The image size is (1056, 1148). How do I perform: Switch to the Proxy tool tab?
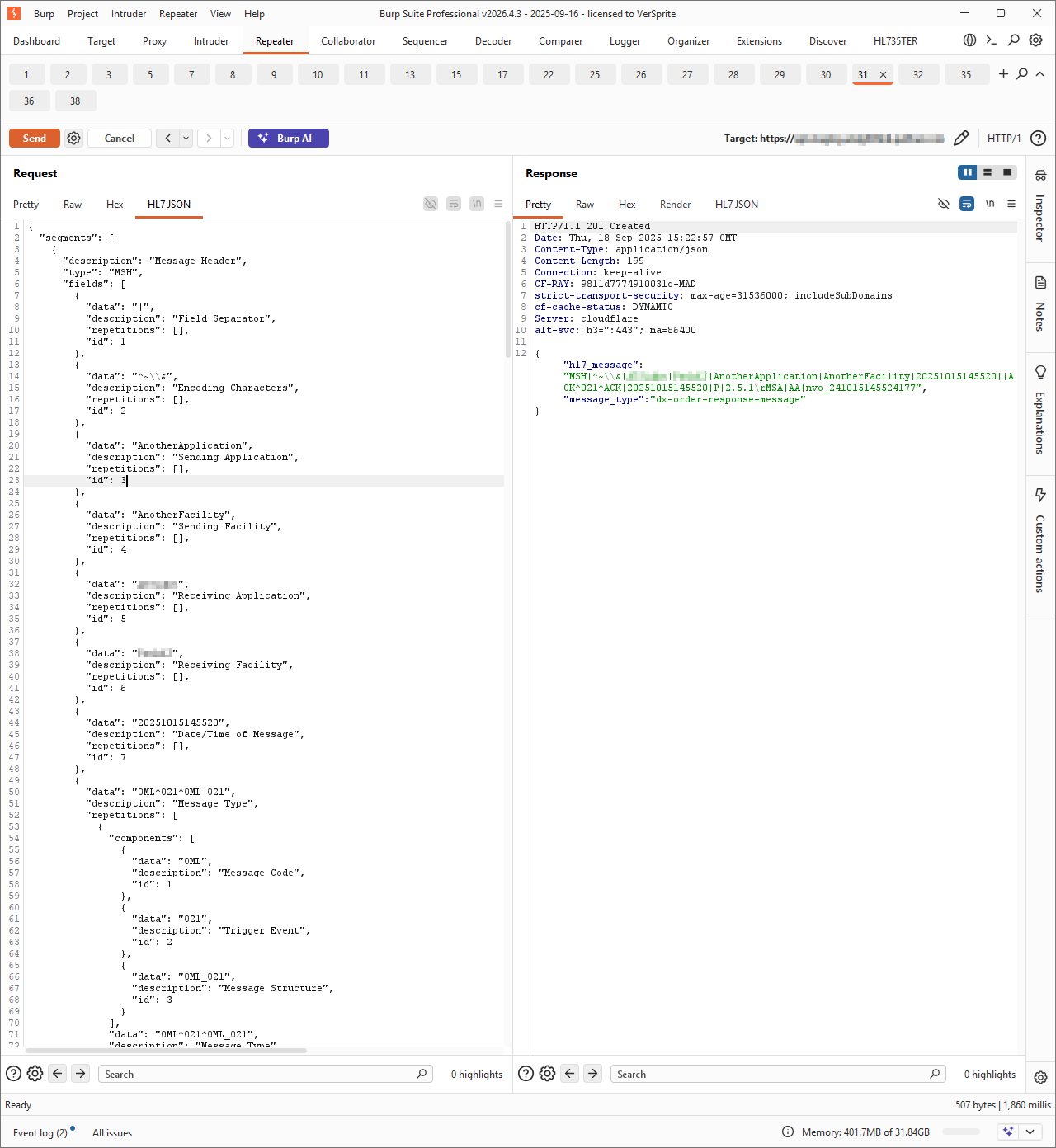[x=154, y=41]
